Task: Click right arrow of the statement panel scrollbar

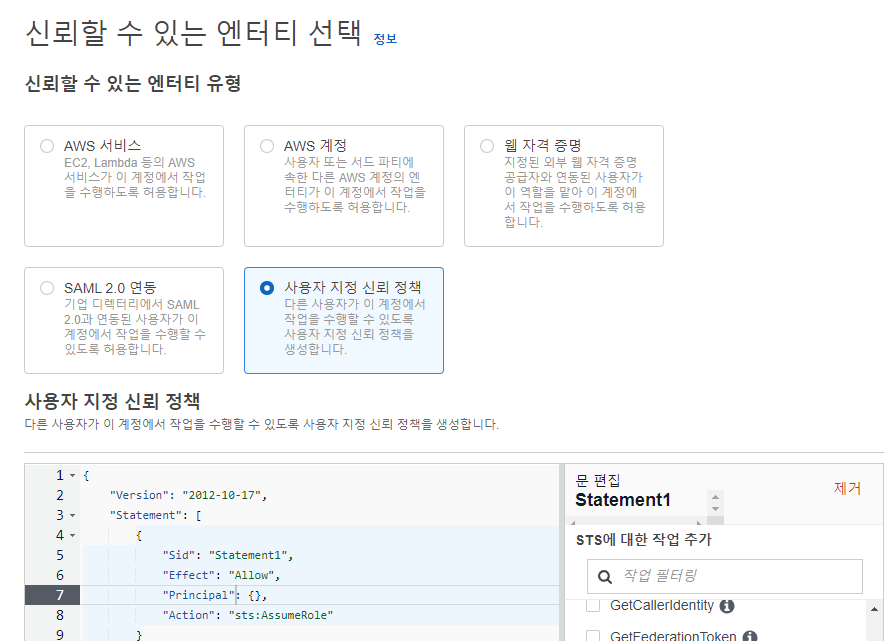Action: point(699,523)
